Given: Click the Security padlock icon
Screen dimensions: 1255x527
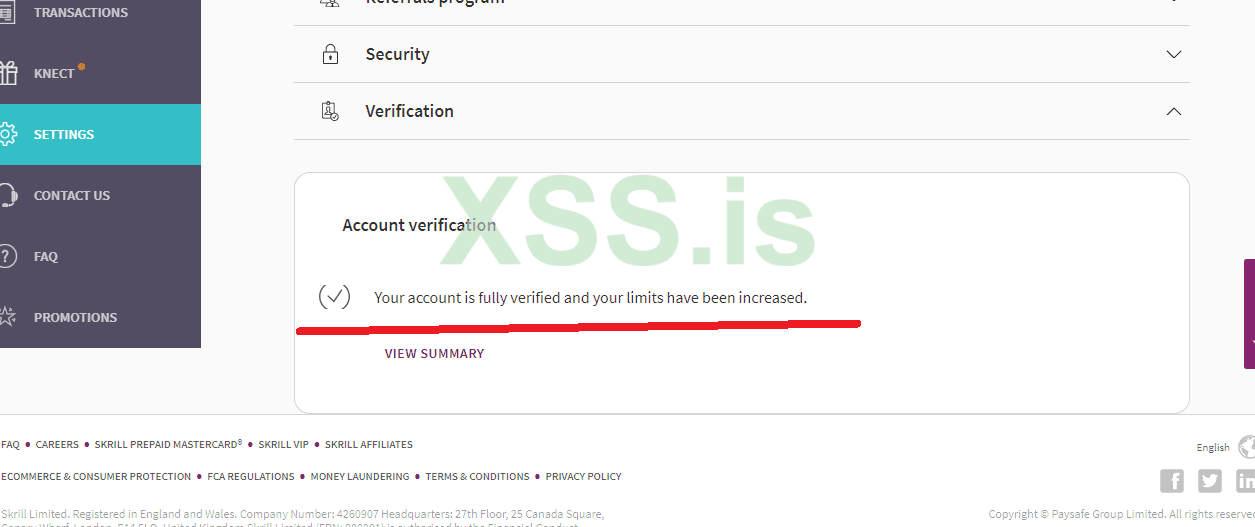Looking at the screenshot, I should click(330, 55).
